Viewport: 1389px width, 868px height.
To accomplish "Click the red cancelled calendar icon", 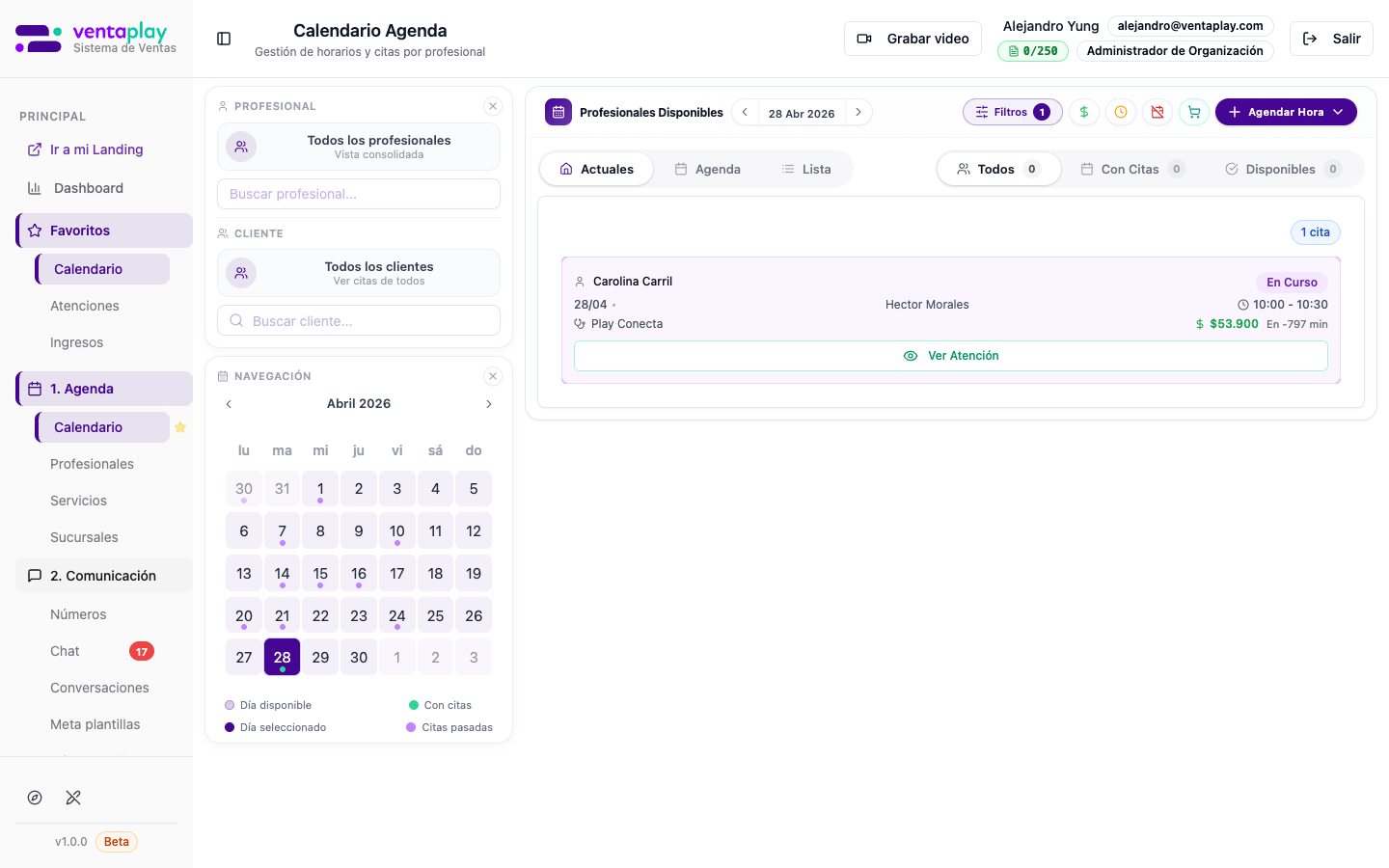I will 1157,112.
